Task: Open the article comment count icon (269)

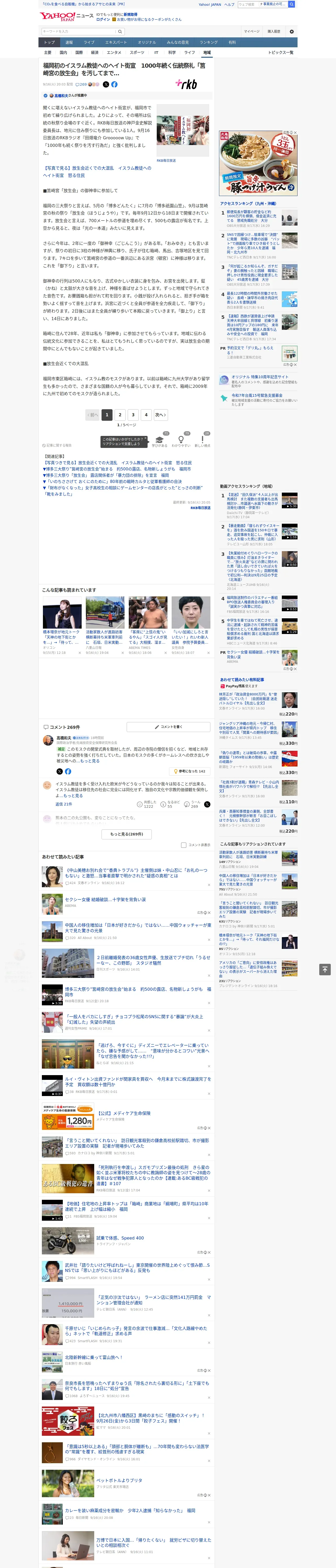Action: pos(82,85)
